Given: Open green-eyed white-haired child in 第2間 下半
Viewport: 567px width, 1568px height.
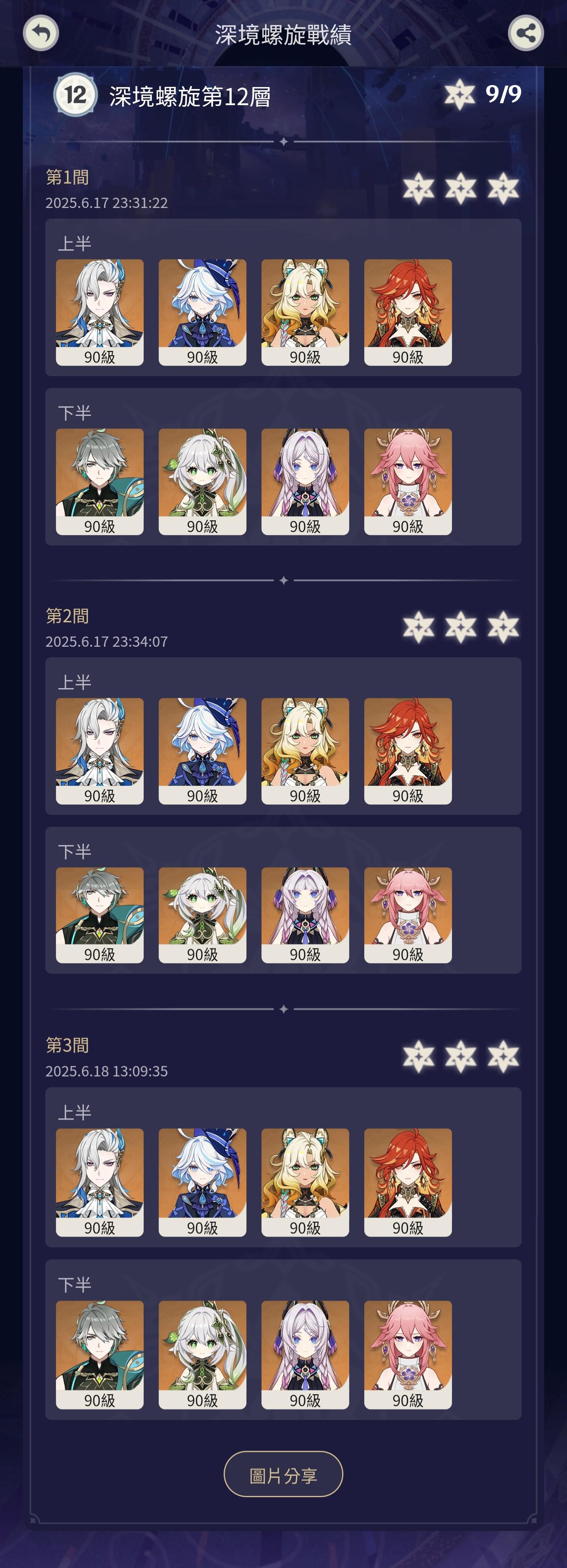Looking at the screenshot, I should pyautogui.click(x=203, y=915).
